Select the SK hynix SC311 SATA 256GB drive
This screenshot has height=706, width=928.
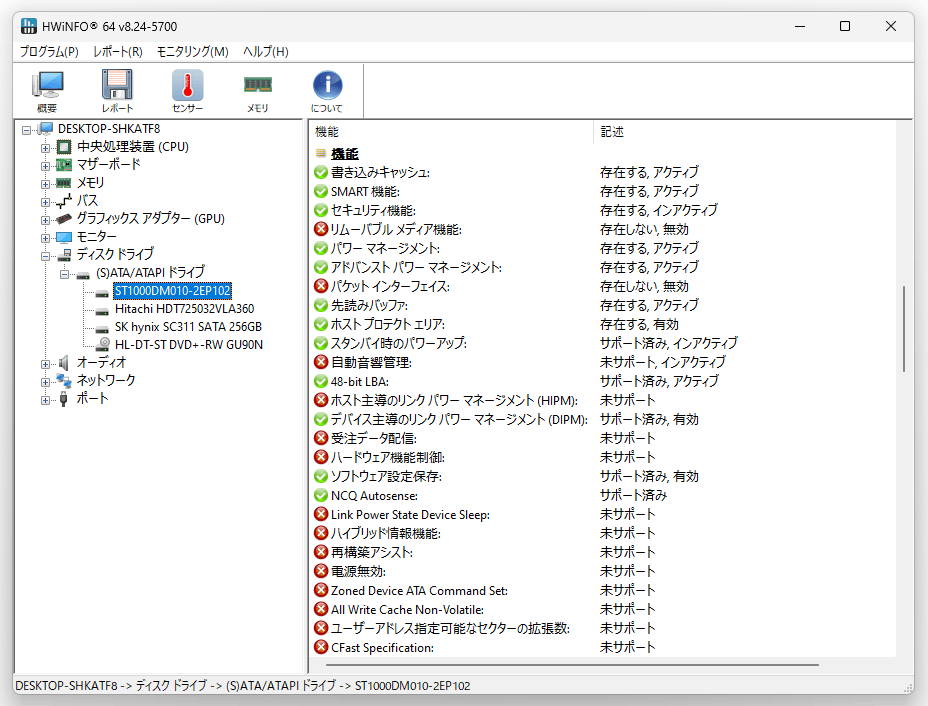(x=188, y=327)
